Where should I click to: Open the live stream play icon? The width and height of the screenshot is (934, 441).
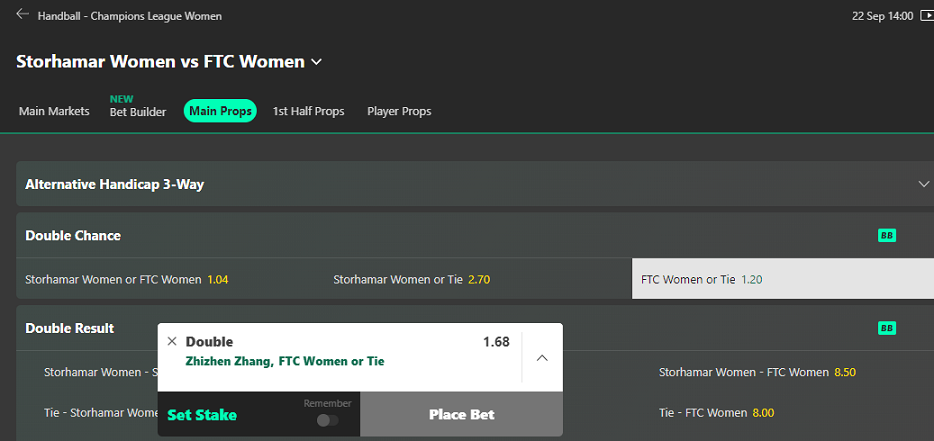pos(925,16)
